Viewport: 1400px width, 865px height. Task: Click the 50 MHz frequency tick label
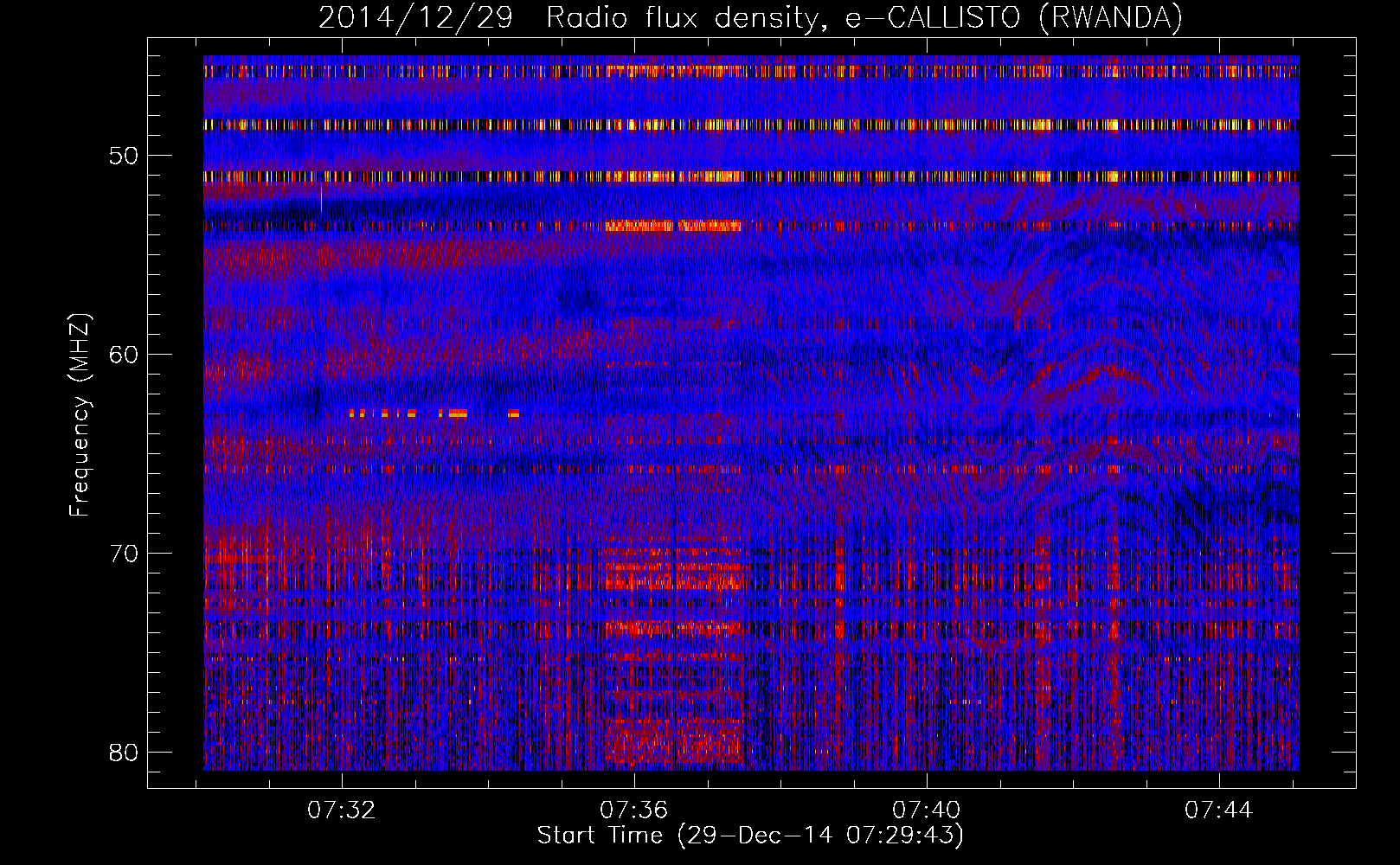point(124,156)
